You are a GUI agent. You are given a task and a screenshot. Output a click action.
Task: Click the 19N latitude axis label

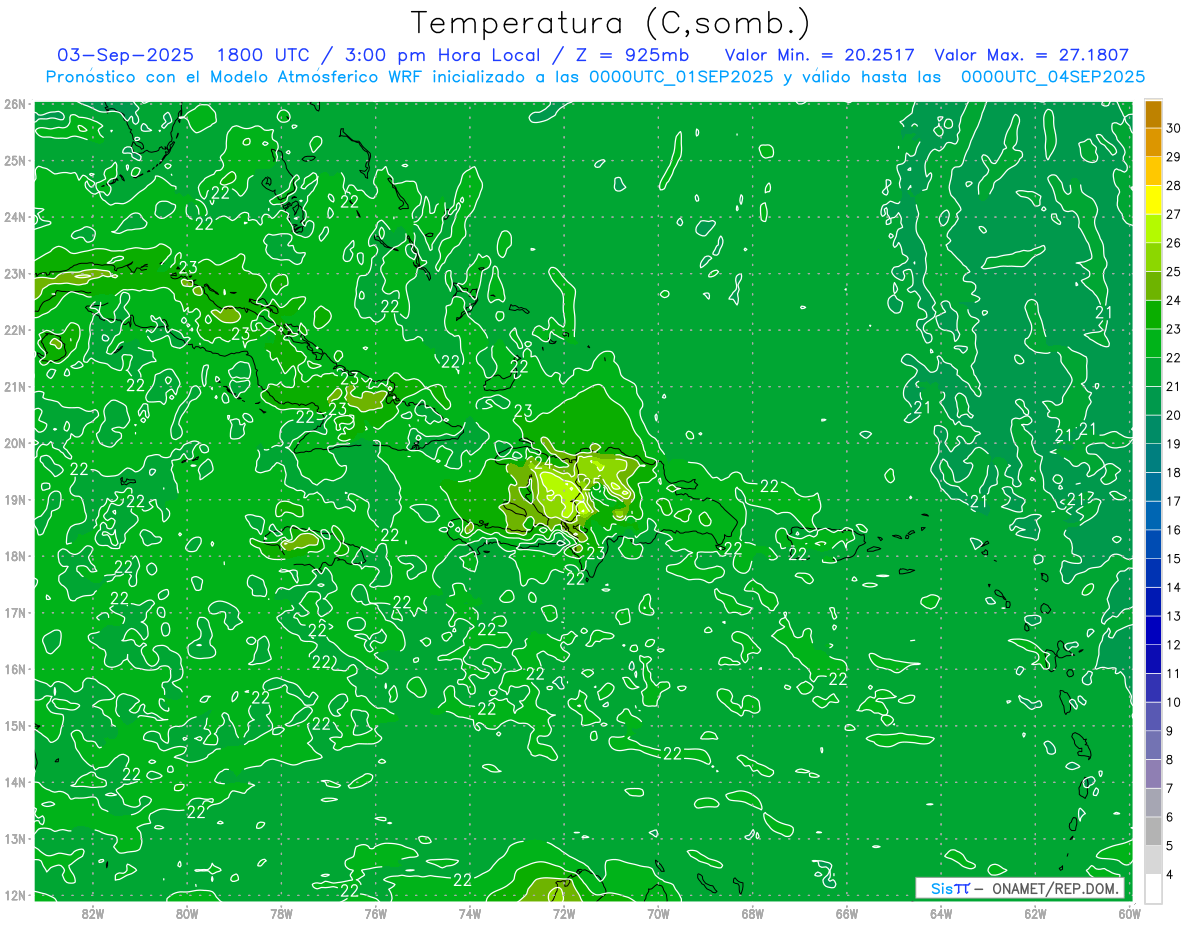pyautogui.click(x=14, y=499)
